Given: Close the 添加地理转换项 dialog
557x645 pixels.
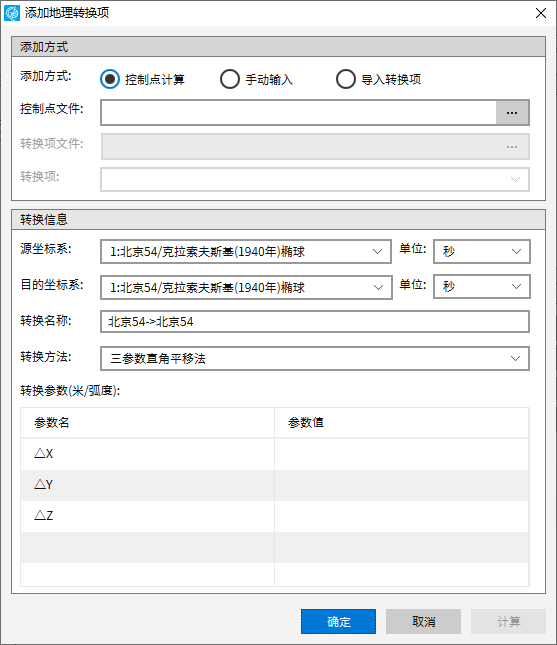Looking at the screenshot, I should [x=541, y=13].
